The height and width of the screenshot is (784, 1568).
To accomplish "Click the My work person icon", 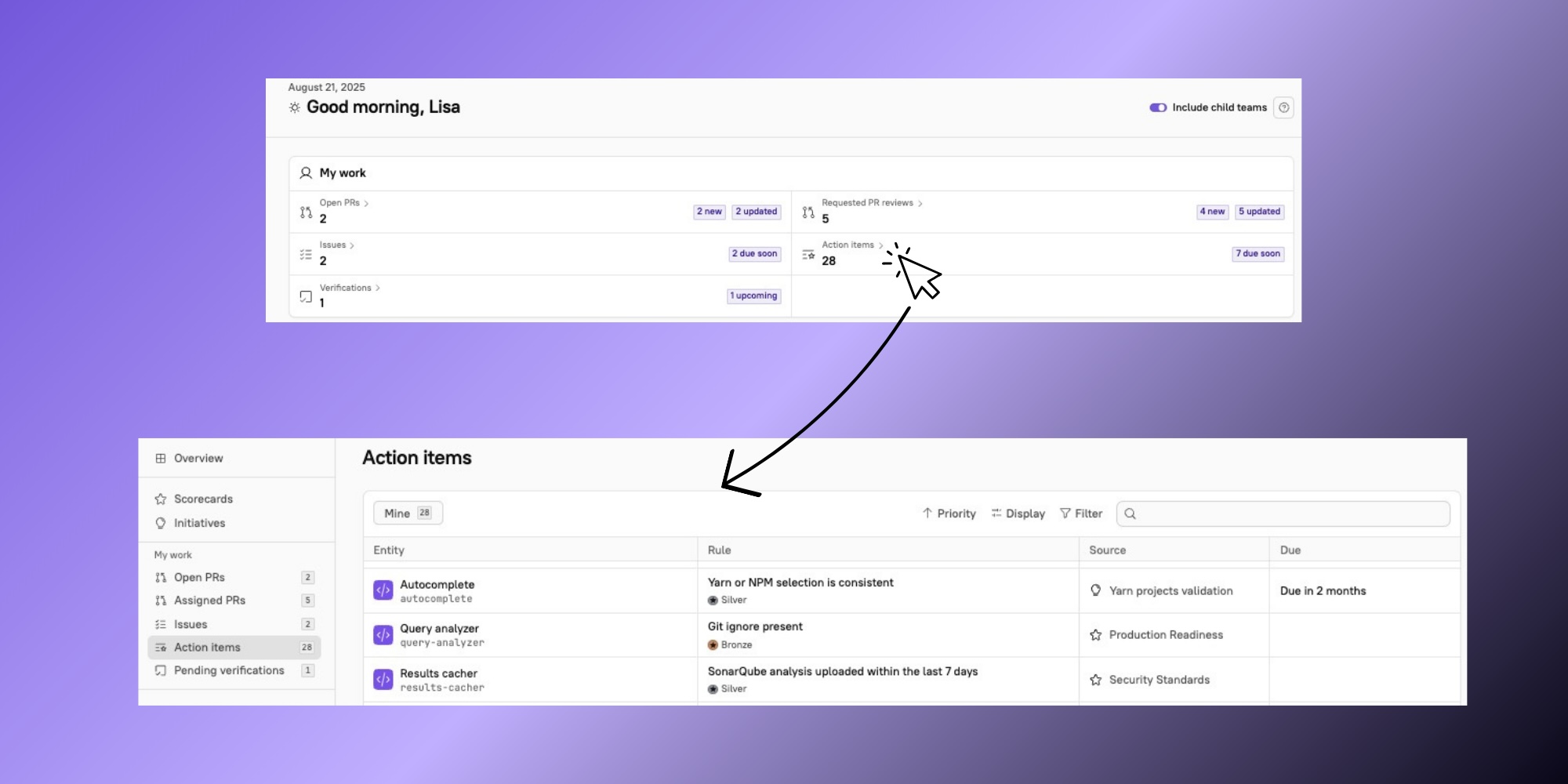I will coord(306,172).
